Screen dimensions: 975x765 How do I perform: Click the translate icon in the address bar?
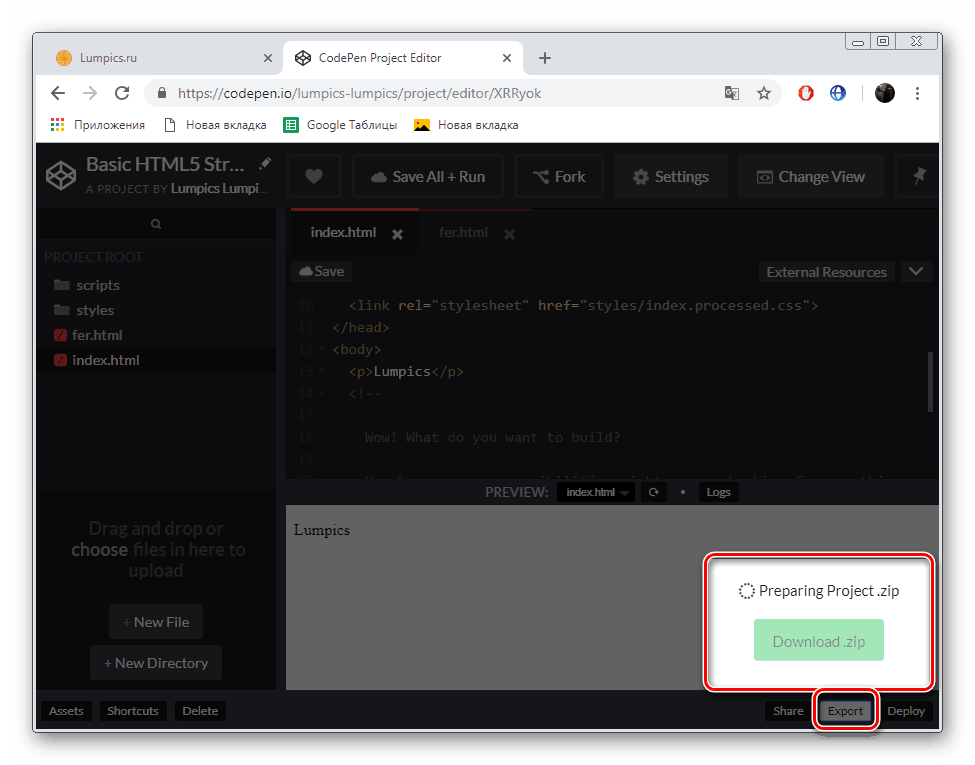731,92
